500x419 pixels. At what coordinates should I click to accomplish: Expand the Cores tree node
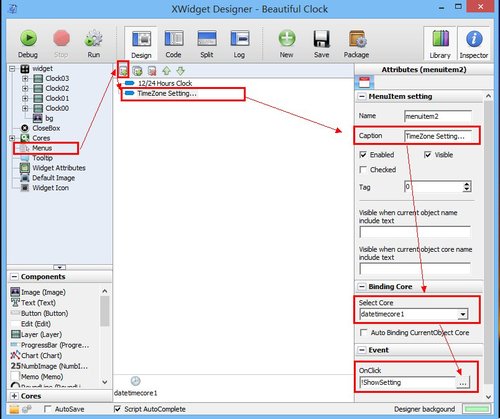(x=12, y=138)
